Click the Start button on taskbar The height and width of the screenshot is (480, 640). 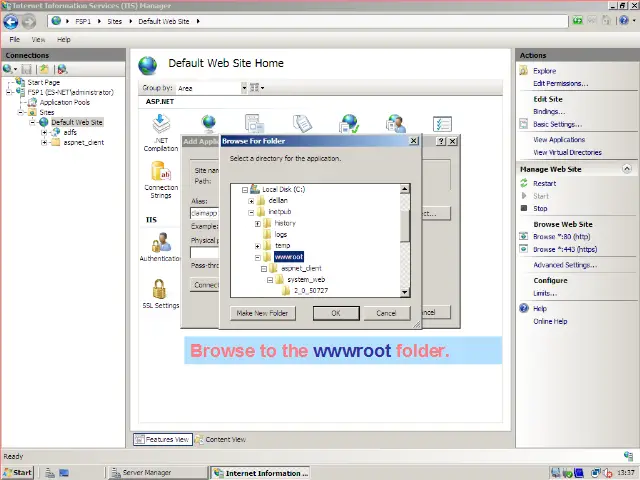[x=17, y=473]
